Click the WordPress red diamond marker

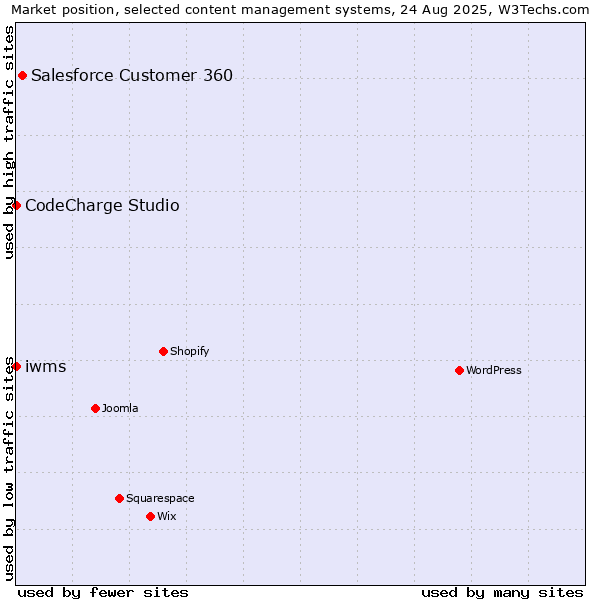[x=460, y=370]
